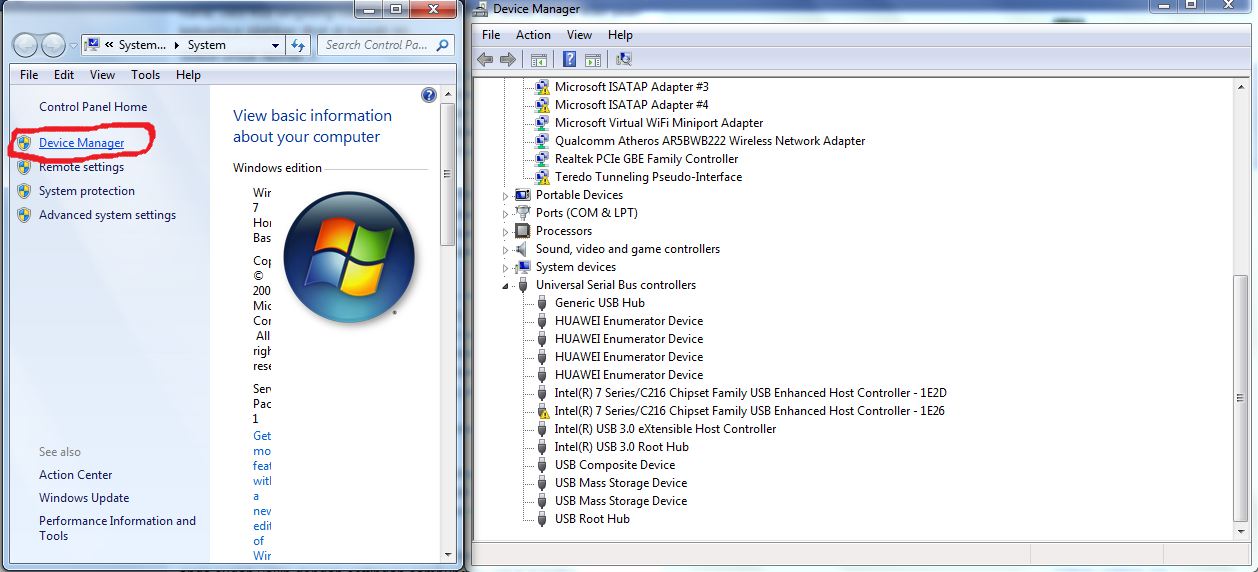Click the USB Root Hub device icon

point(542,519)
